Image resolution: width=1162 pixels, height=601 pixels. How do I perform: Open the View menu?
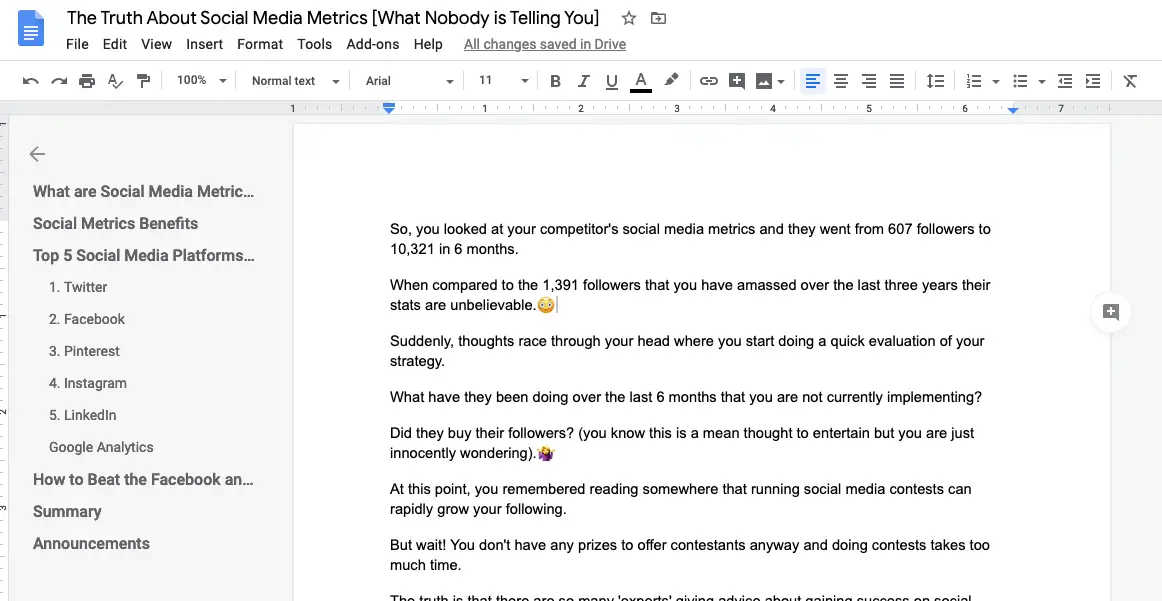click(x=156, y=44)
